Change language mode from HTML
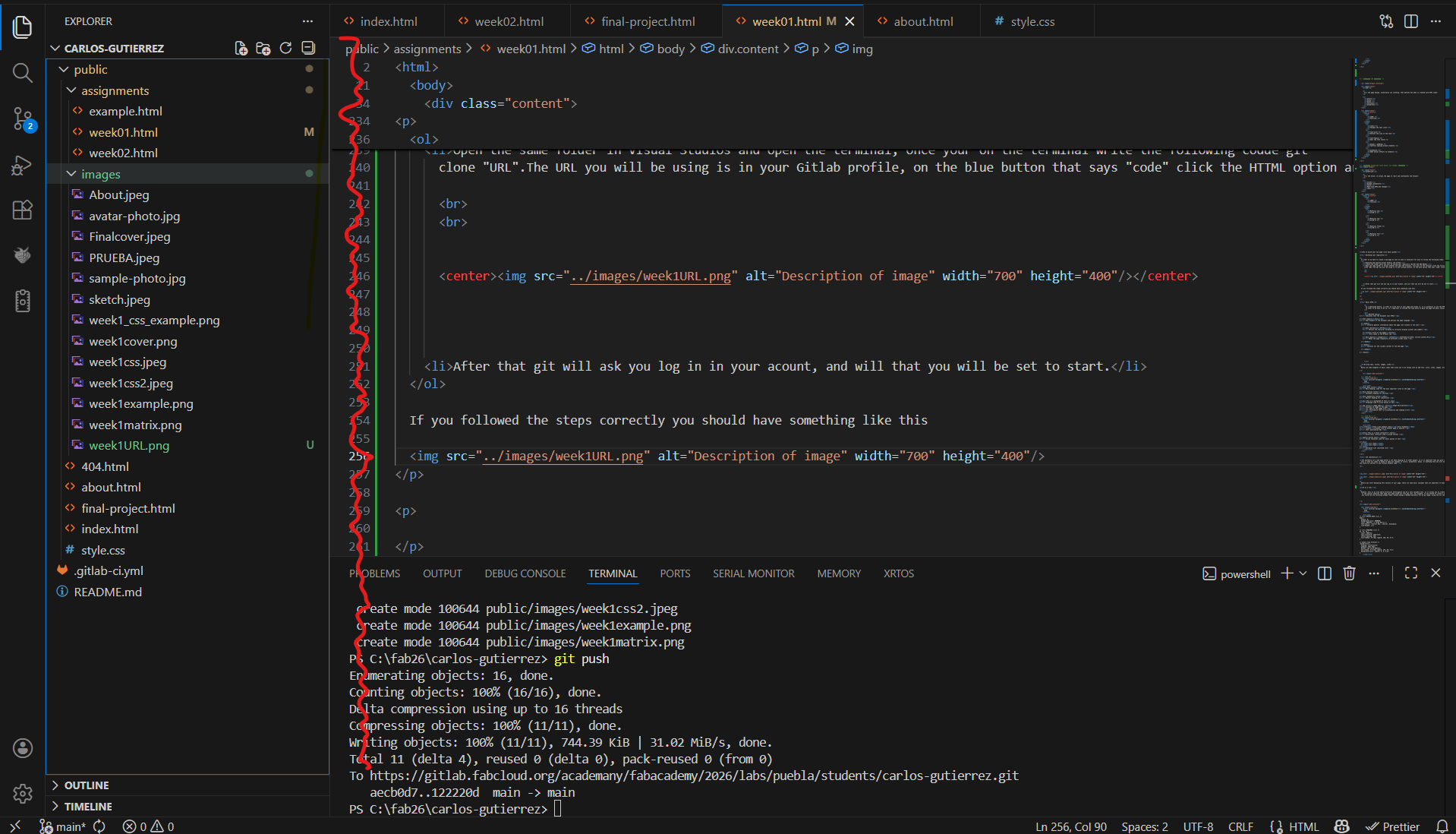 tap(1304, 826)
